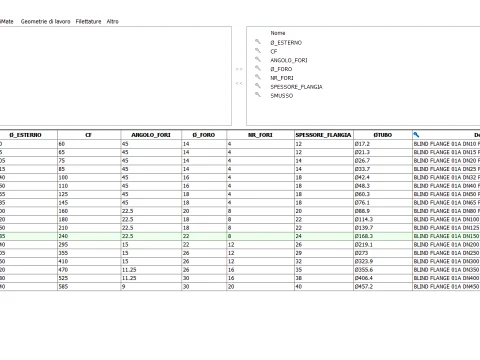Select the BLIND FLANGE 01A DN10 row
This screenshot has height=360, width=480.
click(x=240, y=144)
